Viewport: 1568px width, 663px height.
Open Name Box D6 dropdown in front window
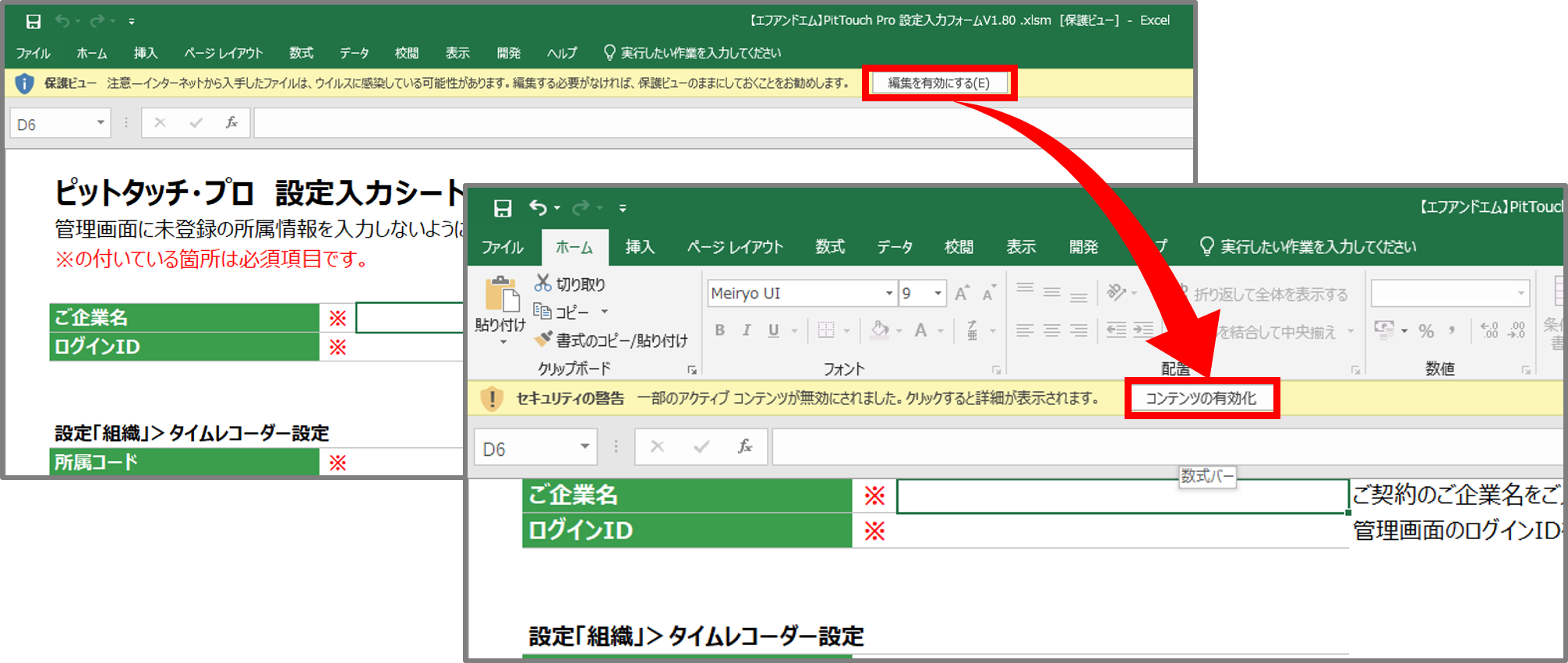584,446
